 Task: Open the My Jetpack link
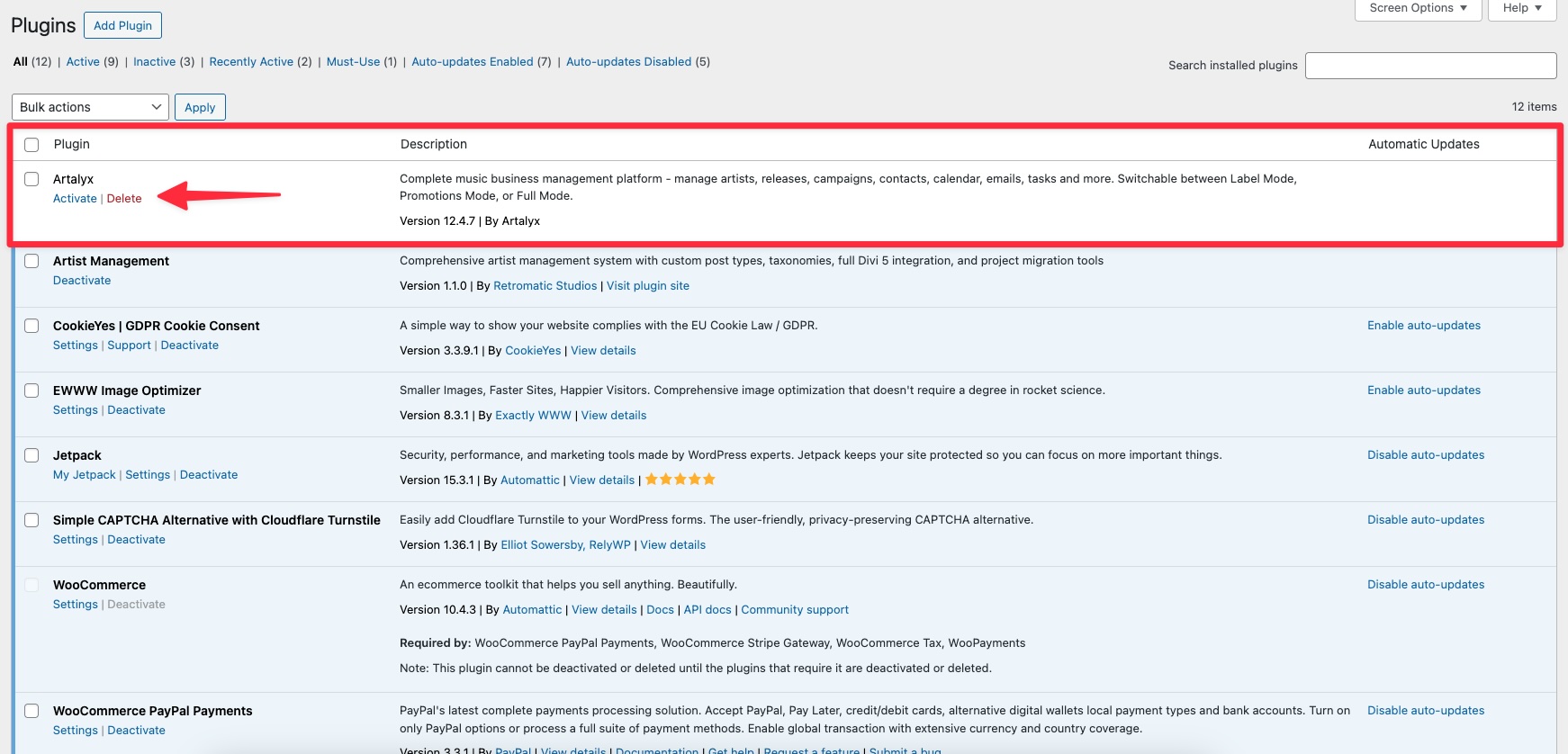85,475
